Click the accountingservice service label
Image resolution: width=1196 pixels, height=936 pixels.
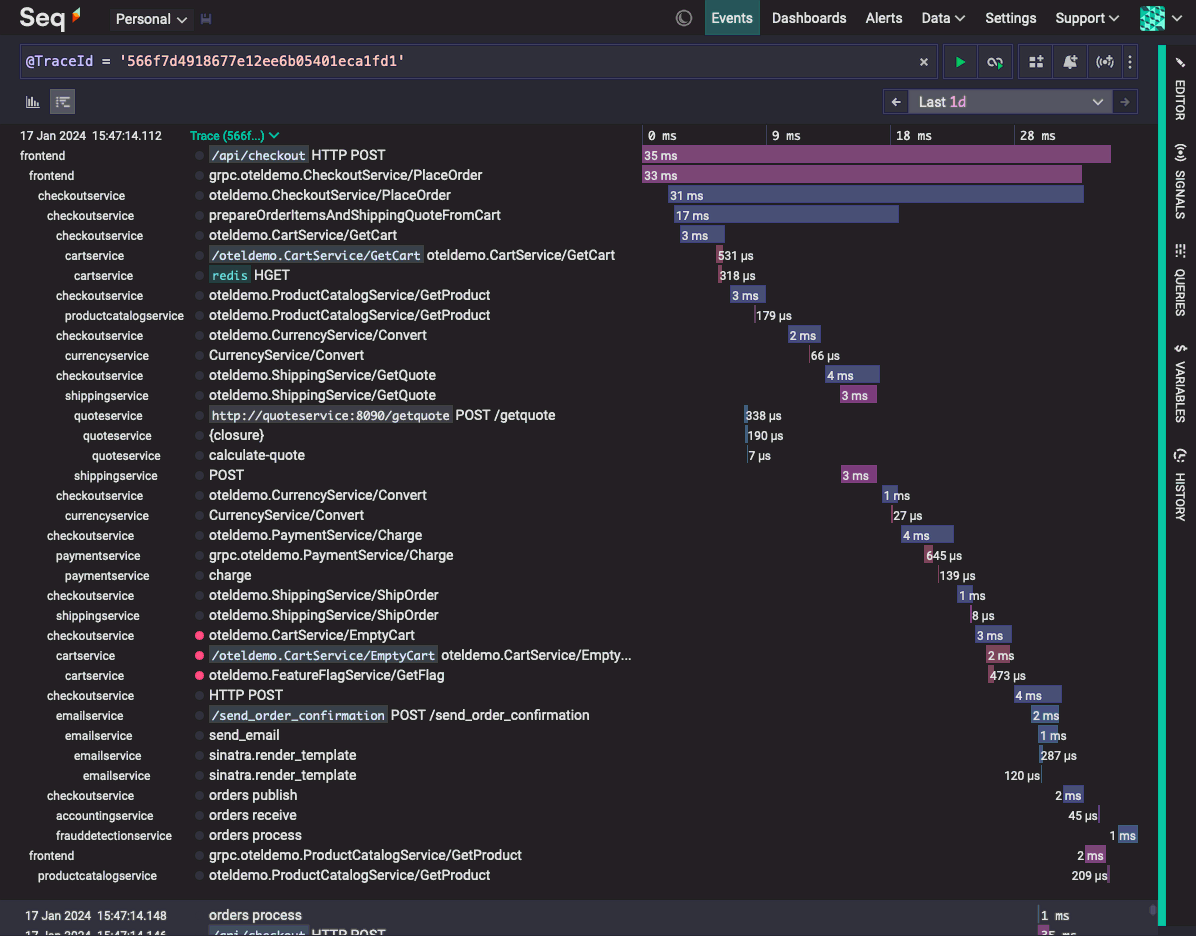click(x=104, y=816)
